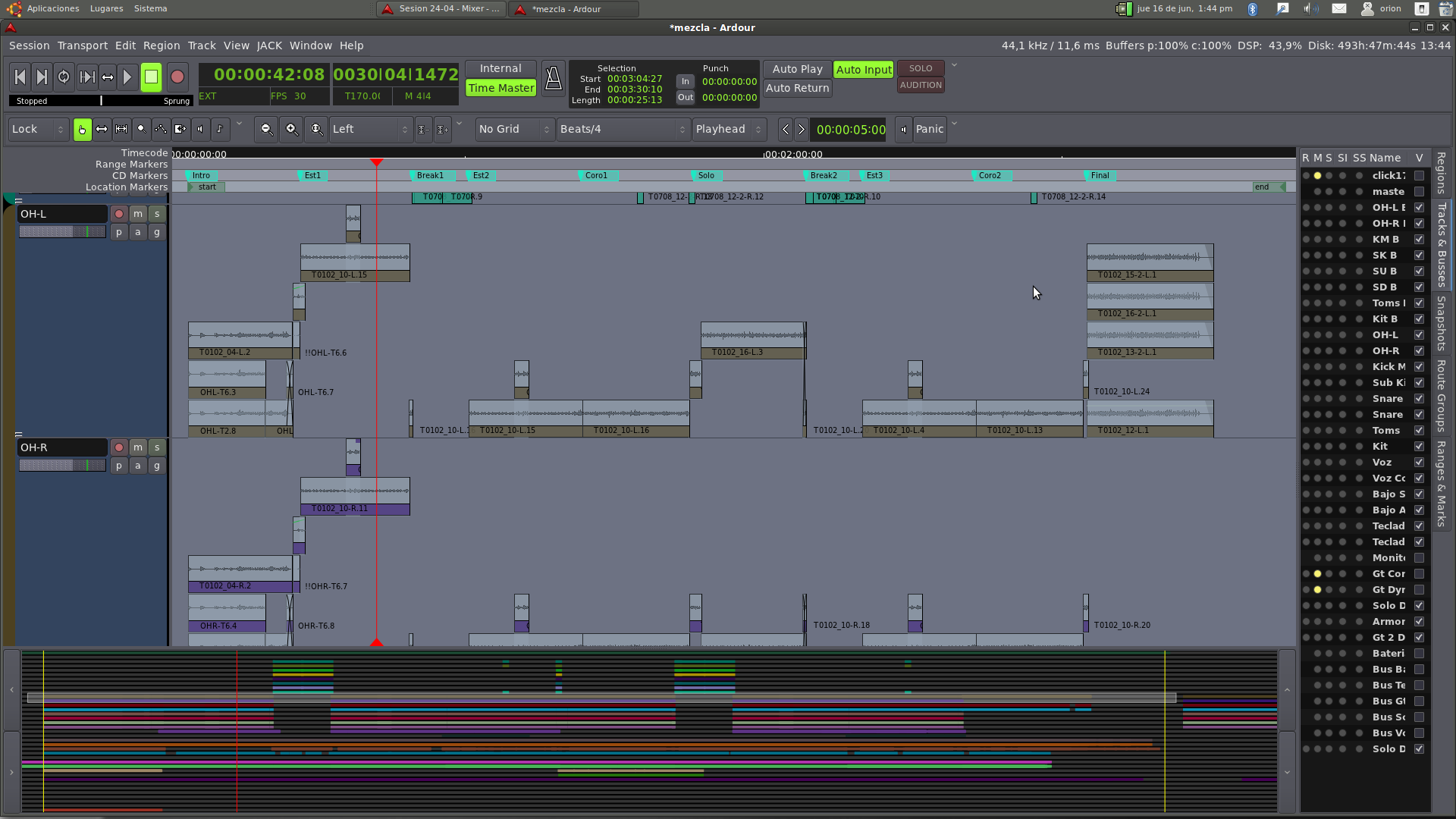Enable visibility checkbox for Monitor track

coord(1419,558)
